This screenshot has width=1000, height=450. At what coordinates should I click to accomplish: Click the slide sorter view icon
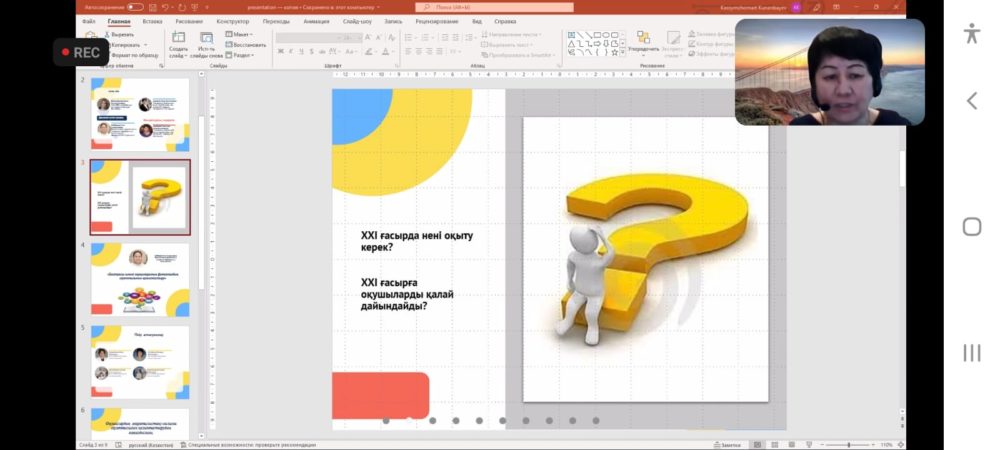pyautogui.click(x=774, y=444)
